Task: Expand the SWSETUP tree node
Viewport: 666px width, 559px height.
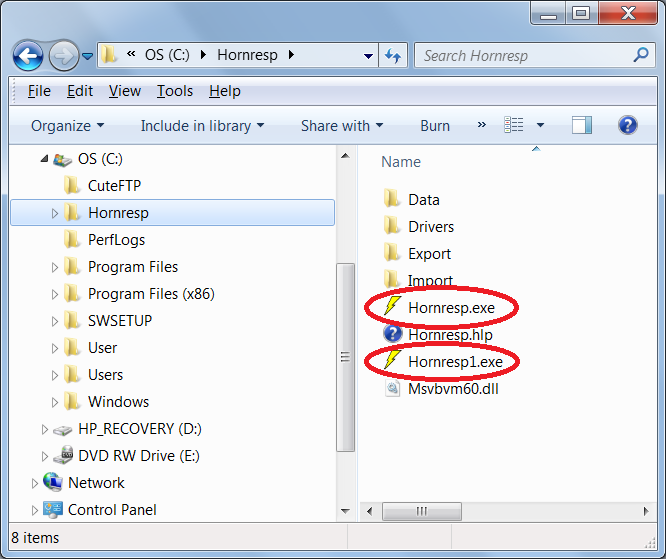Action: 55,321
